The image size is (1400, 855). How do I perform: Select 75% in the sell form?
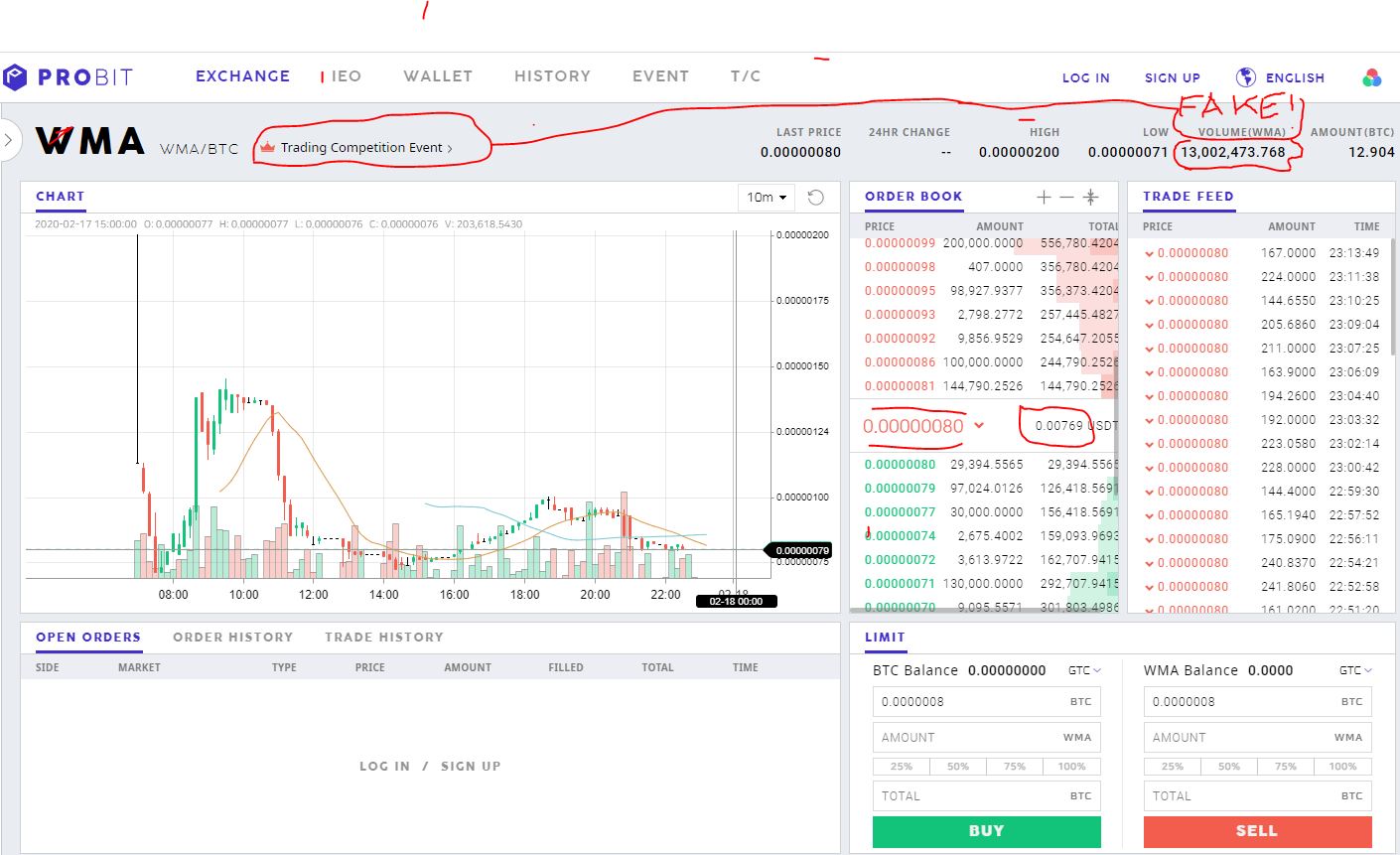1286,767
